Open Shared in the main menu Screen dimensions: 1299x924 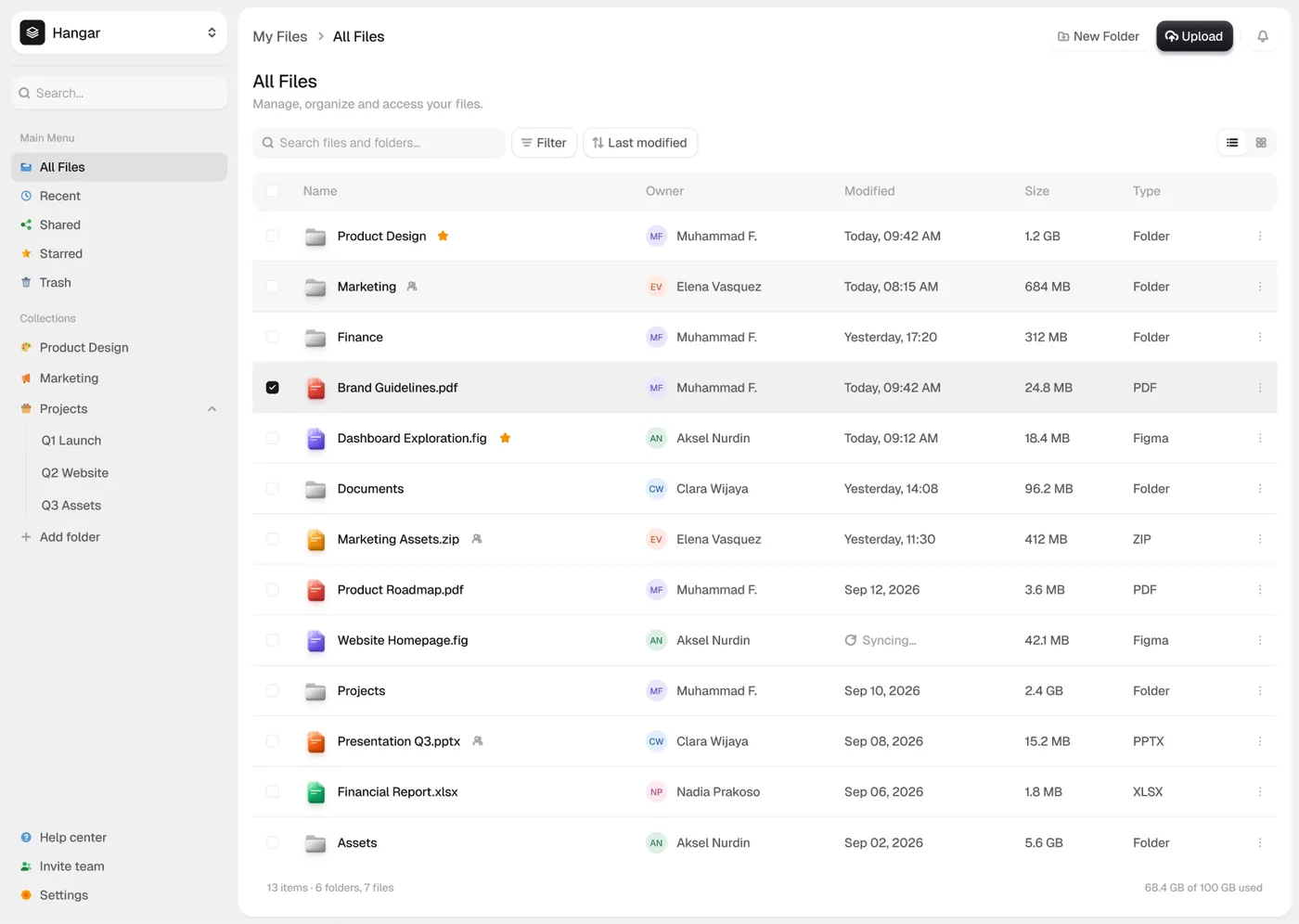[x=119, y=225]
